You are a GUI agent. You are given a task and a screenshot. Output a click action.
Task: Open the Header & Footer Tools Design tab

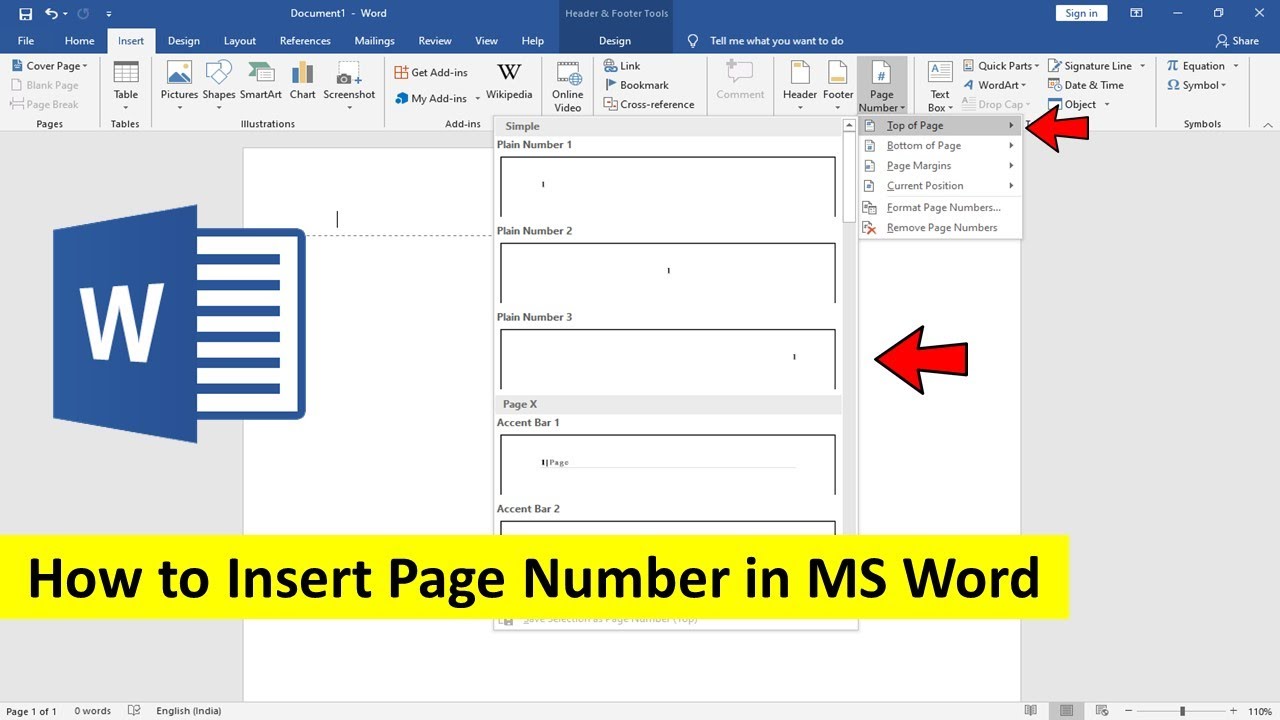[615, 41]
